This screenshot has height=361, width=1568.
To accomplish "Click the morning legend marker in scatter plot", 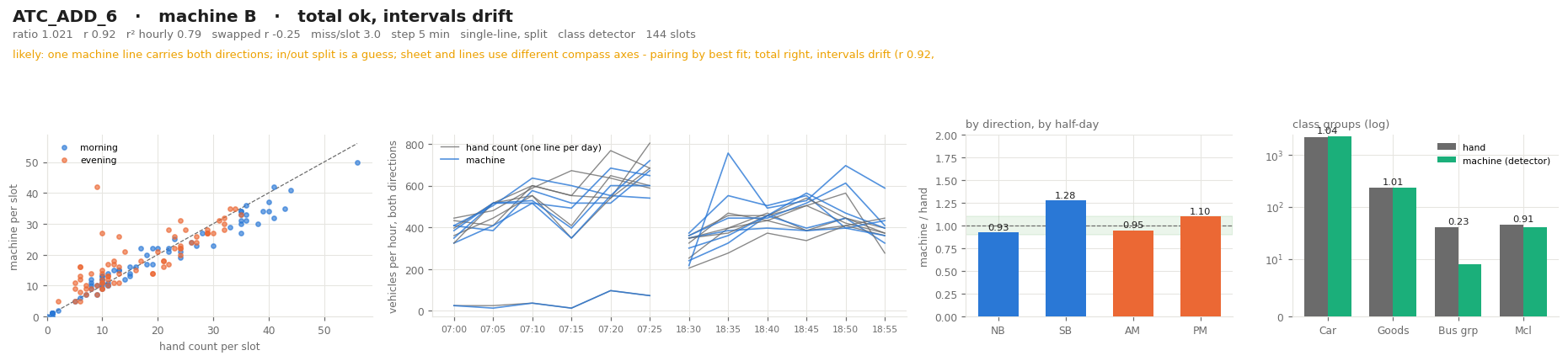I will 64,148.
